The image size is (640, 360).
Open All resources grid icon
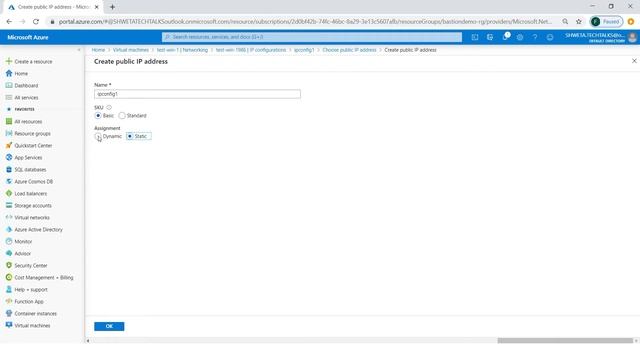point(9,121)
